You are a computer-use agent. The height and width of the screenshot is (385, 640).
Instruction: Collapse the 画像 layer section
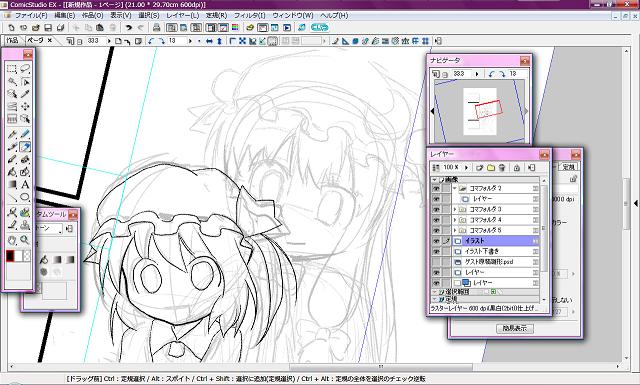coord(435,179)
